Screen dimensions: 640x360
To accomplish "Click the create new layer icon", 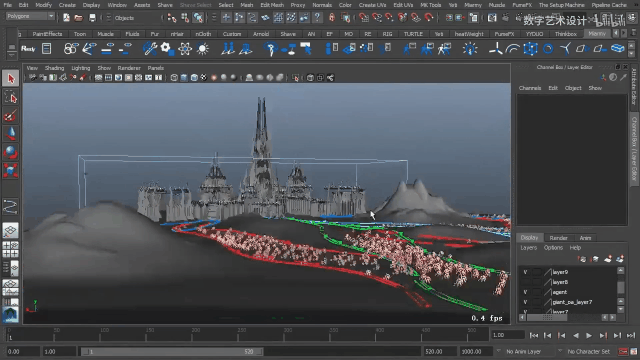I will [x=608, y=259].
